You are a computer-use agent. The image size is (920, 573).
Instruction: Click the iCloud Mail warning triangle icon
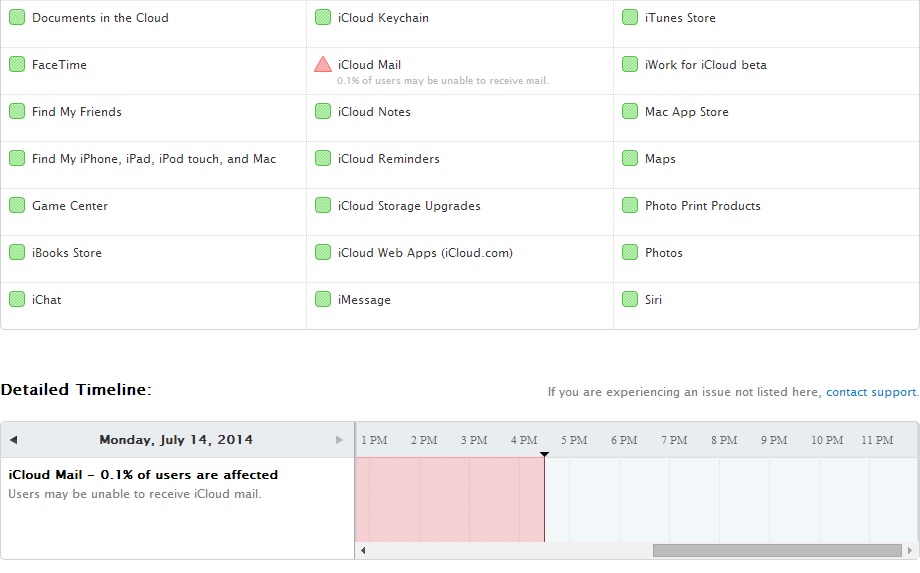point(323,65)
